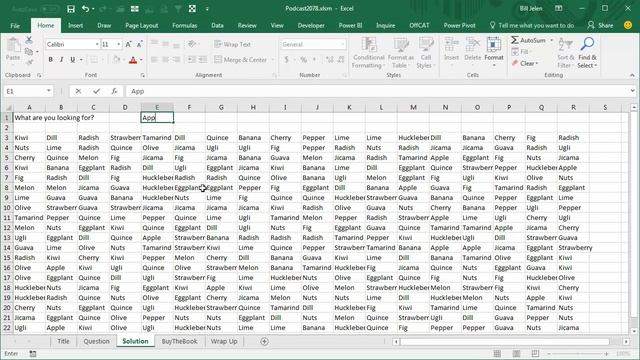Open the font size dropdown
The width and height of the screenshot is (640, 360).
pyautogui.click(x=119, y=44)
